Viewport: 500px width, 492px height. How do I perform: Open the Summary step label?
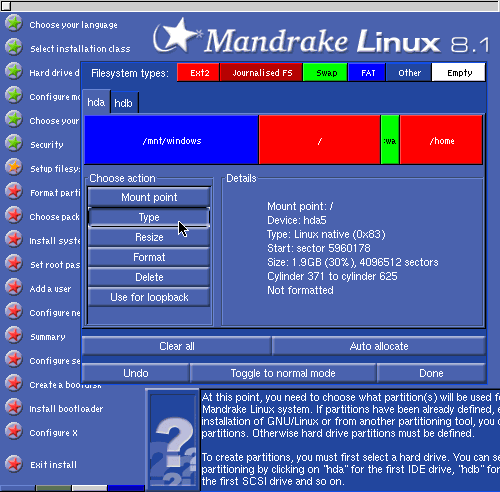coord(48,337)
